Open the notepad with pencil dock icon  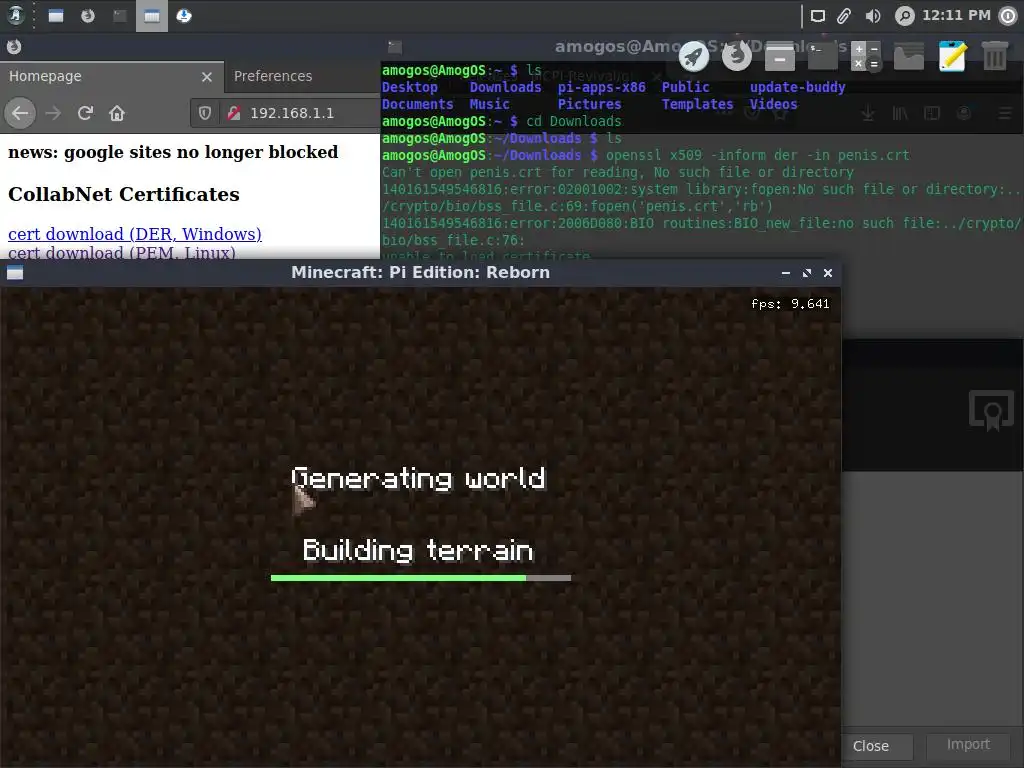pyautogui.click(x=952, y=56)
